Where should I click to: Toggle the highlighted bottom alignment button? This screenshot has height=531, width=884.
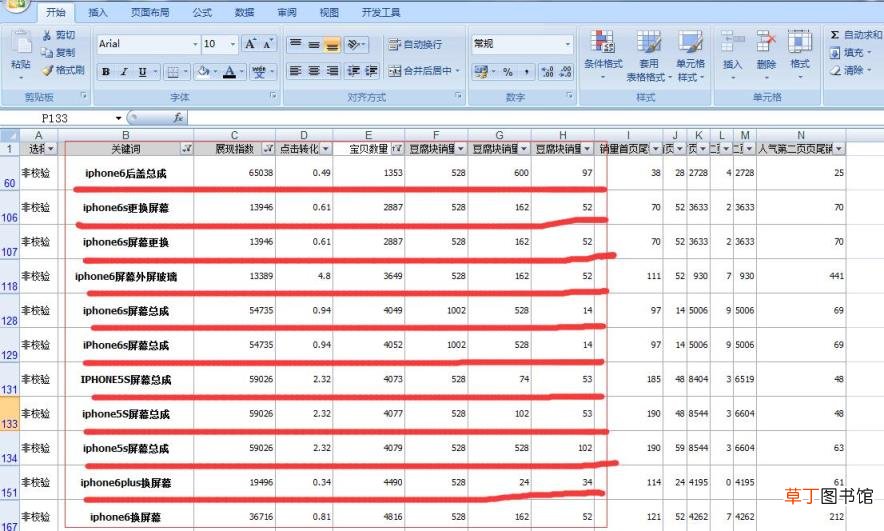[333, 44]
